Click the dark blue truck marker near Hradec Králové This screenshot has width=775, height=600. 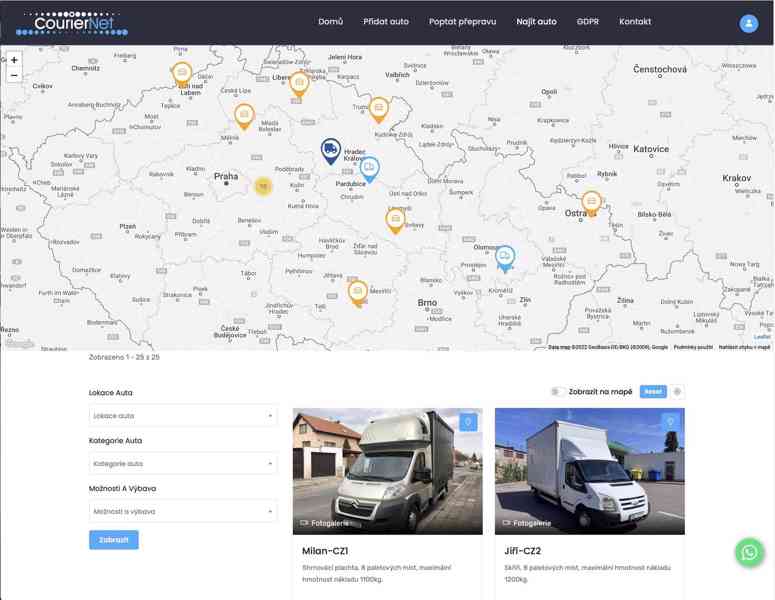(330, 150)
